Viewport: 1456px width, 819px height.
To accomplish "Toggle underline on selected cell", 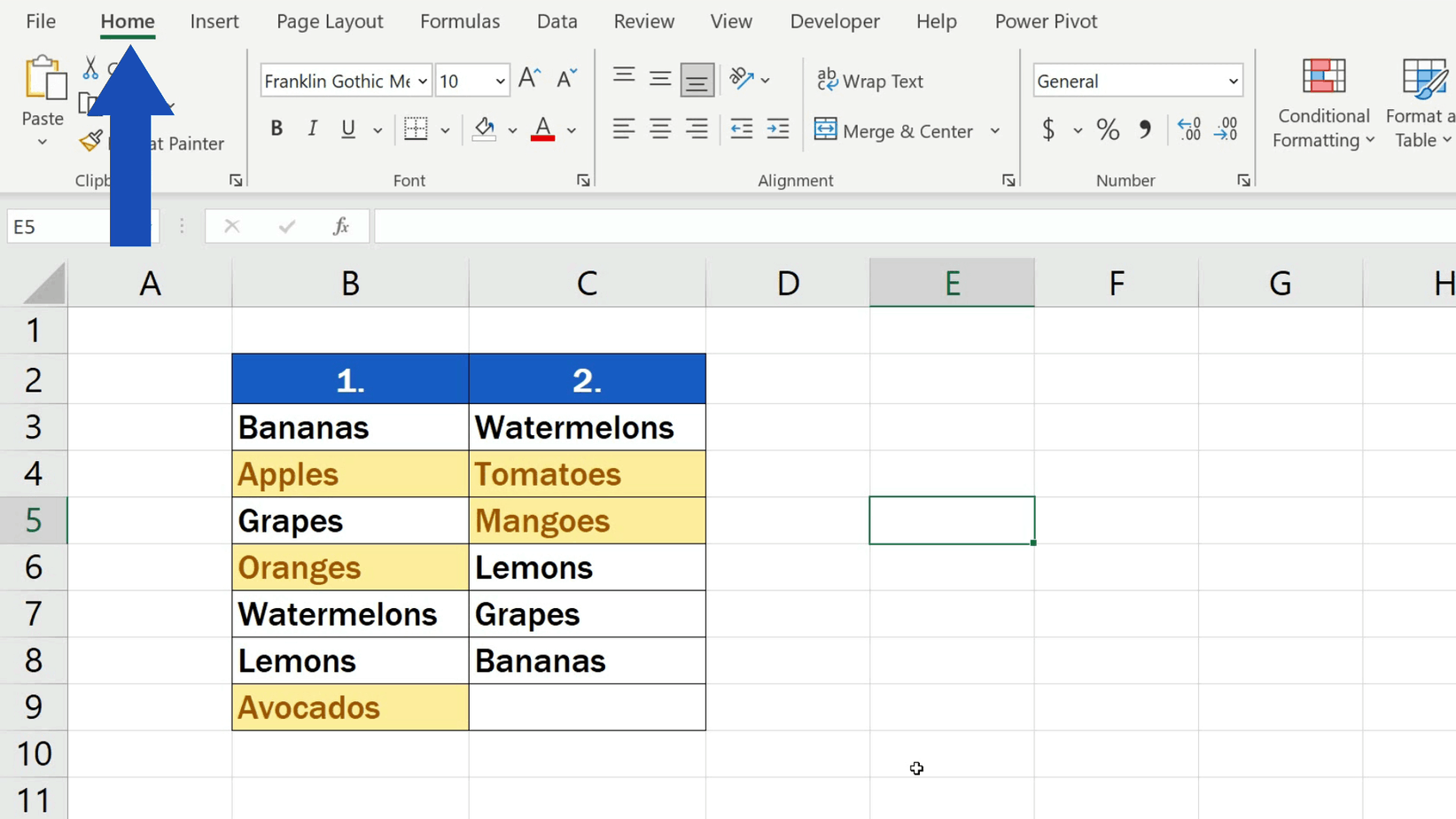I will [347, 129].
